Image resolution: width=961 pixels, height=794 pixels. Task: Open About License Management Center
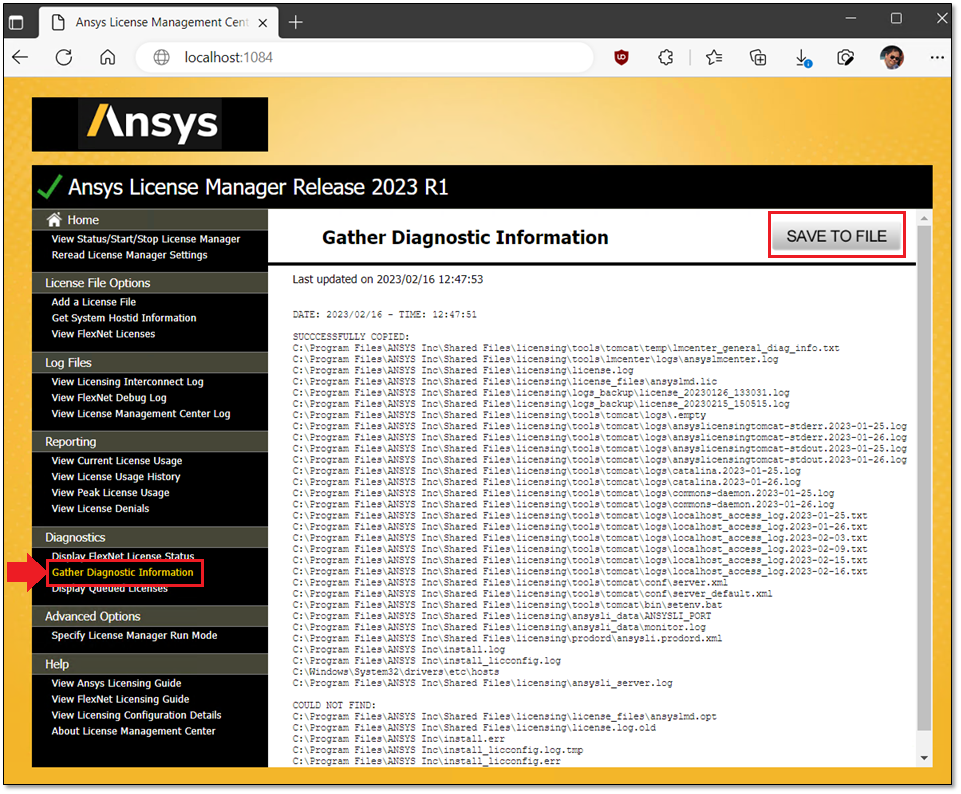point(134,731)
